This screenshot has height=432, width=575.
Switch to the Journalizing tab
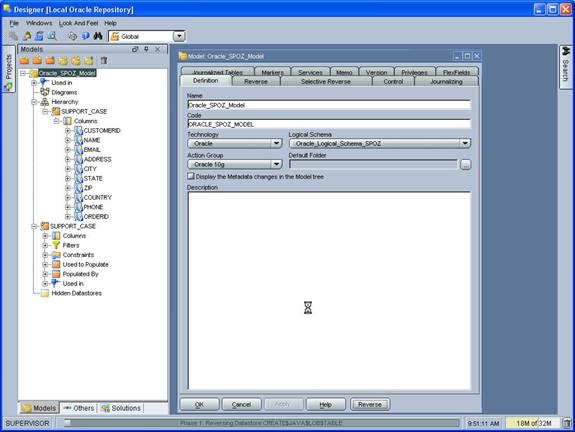[x=446, y=81]
